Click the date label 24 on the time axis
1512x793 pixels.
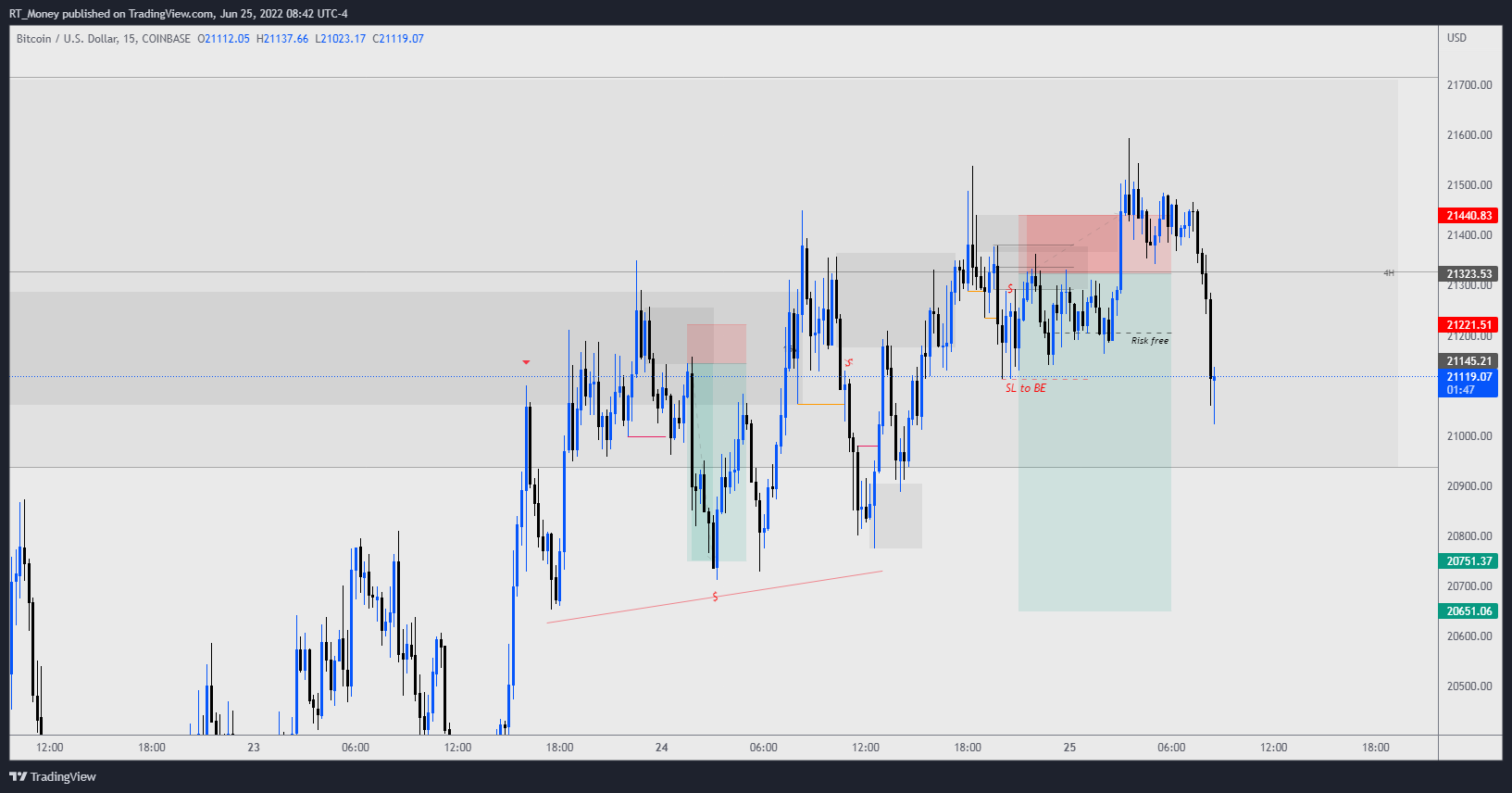661,748
